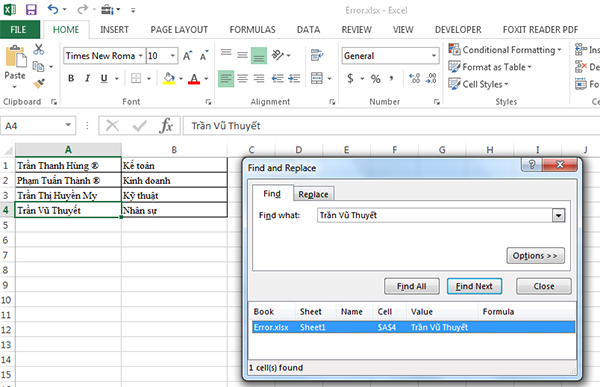Open the font size dropdown

tap(173, 56)
